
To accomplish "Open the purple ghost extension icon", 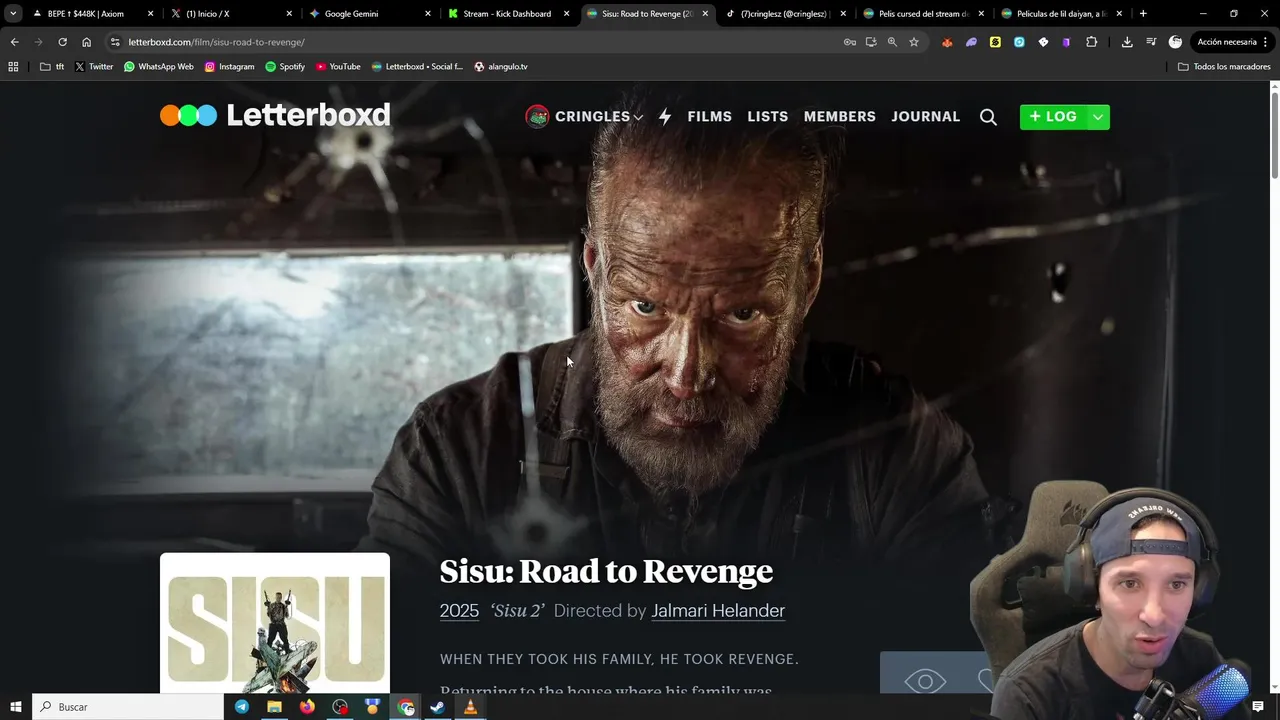I will [x=971, y=42].
